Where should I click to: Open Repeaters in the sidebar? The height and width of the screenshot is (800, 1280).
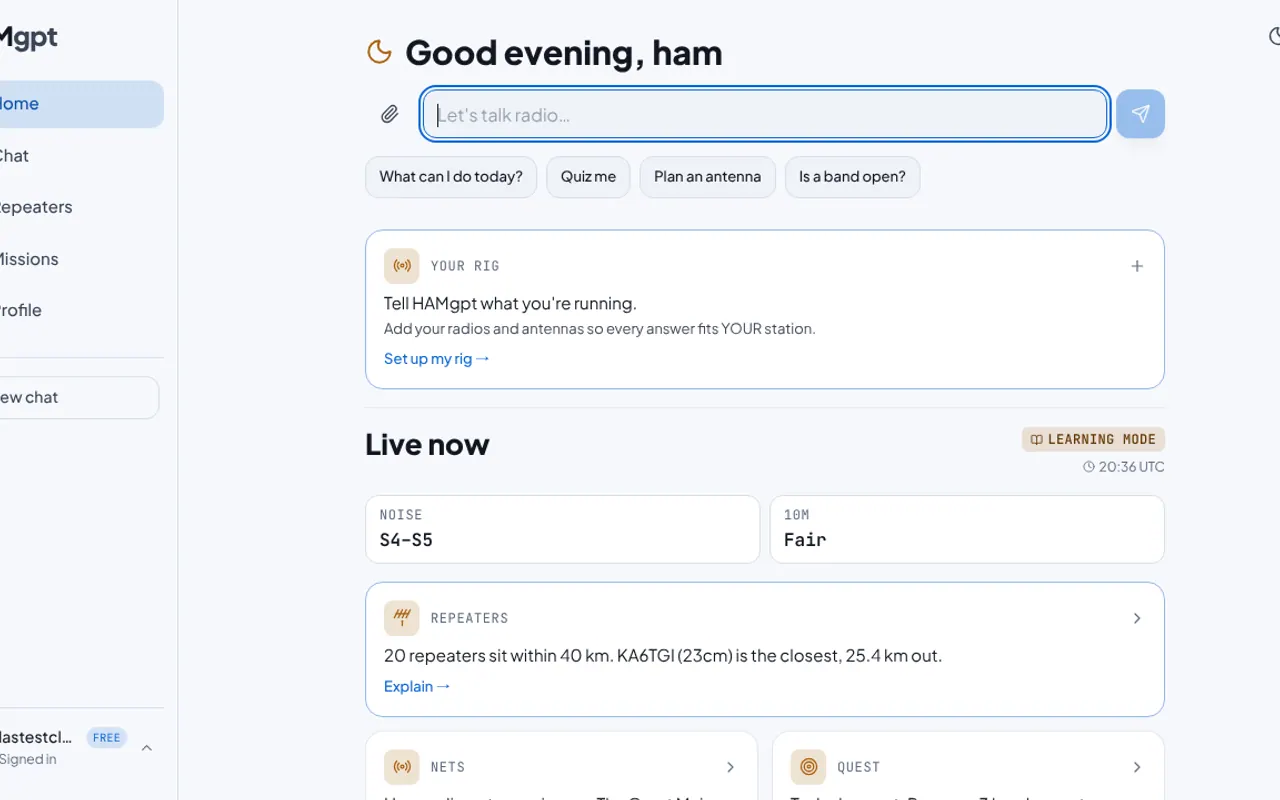80,207
